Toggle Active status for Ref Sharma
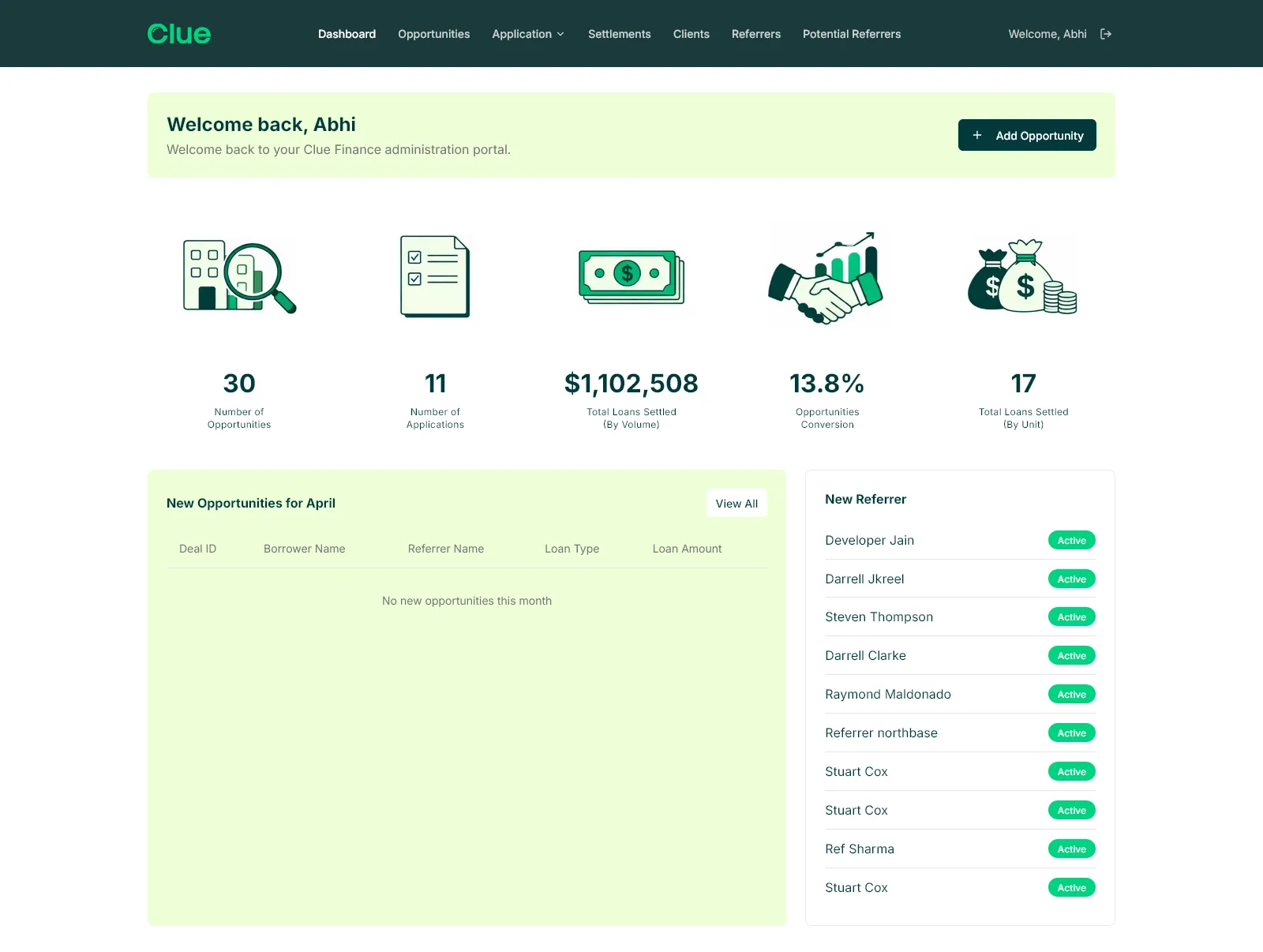 tap(1071, 849)
